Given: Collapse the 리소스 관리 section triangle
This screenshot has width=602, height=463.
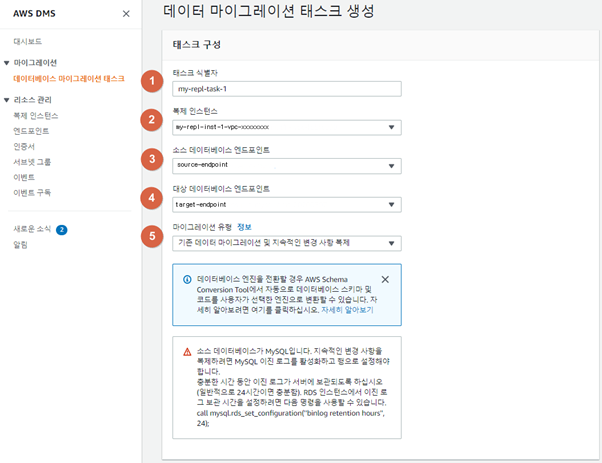Looking at the screenshot, I should pos(7,100).
